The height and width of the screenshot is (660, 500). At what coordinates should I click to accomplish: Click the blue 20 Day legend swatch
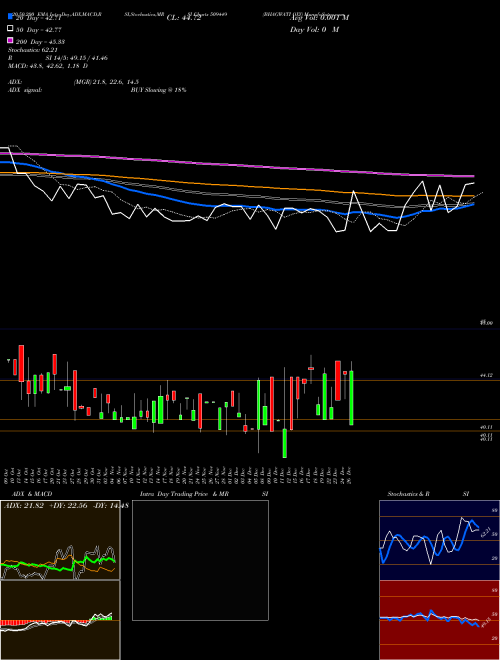[x=11, y=17]
